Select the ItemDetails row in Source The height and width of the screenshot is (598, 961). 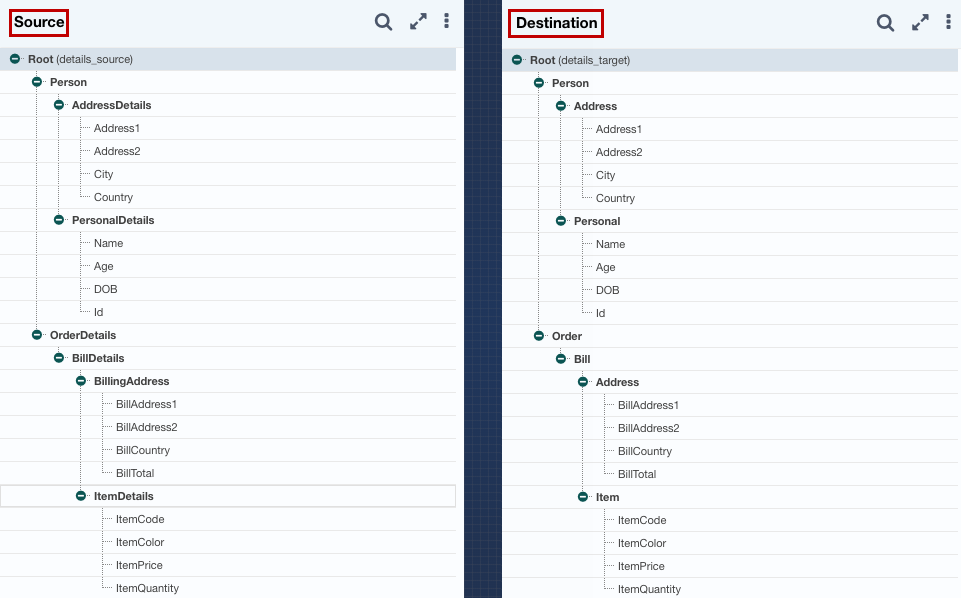[x=228, y=496]
